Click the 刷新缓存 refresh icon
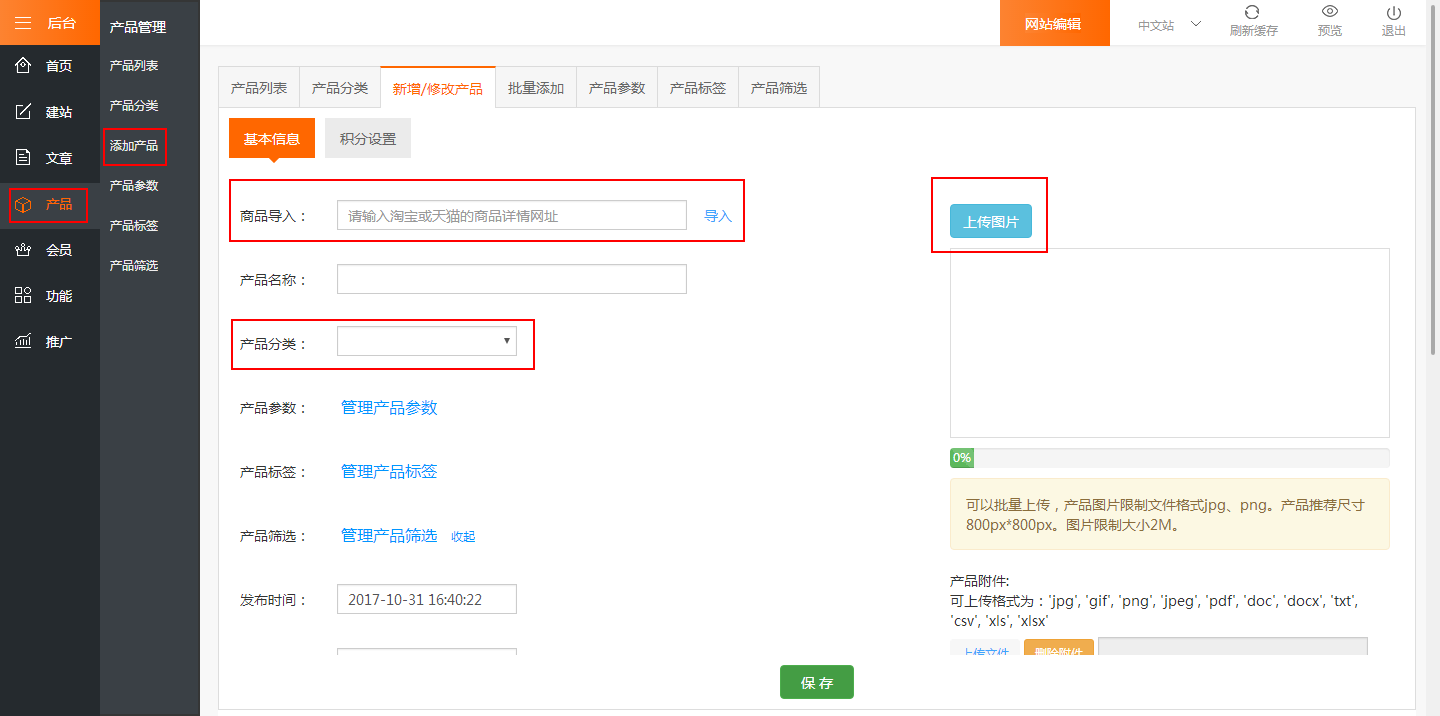The image size is (1440, 716). [1252, 12]
